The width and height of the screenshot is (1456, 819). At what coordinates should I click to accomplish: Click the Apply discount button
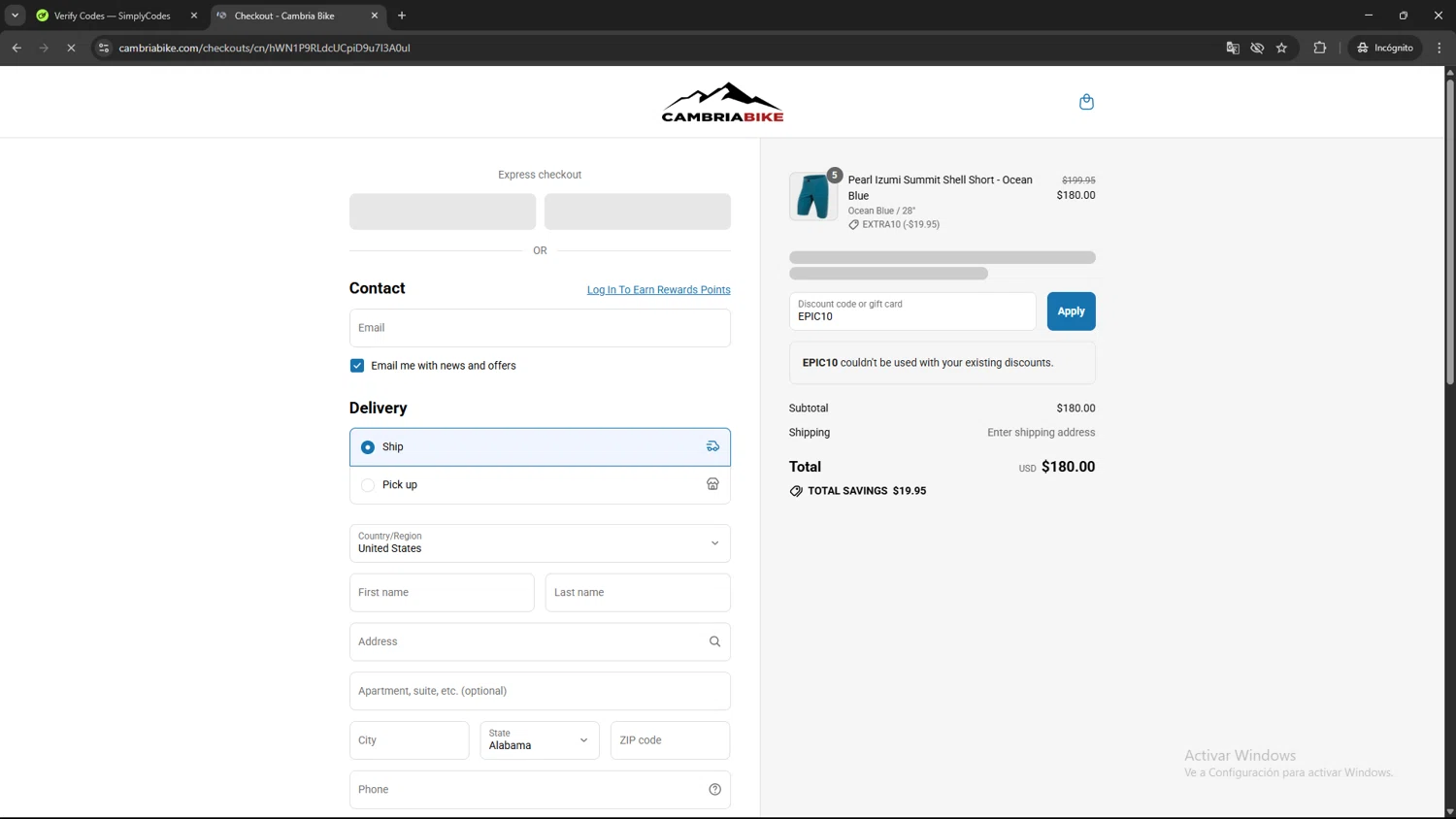(1071, 311)
